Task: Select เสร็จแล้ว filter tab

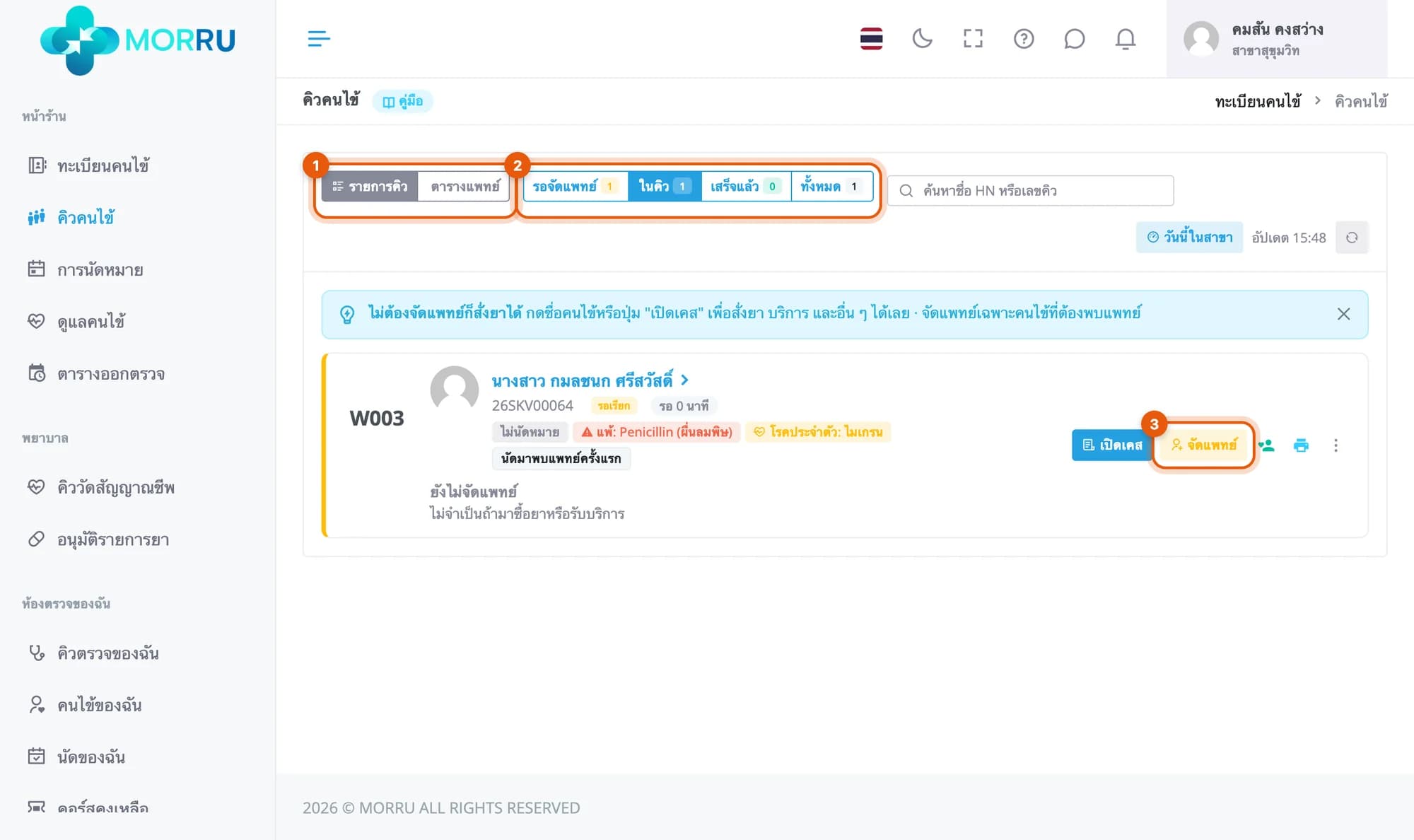Action: 746,187
